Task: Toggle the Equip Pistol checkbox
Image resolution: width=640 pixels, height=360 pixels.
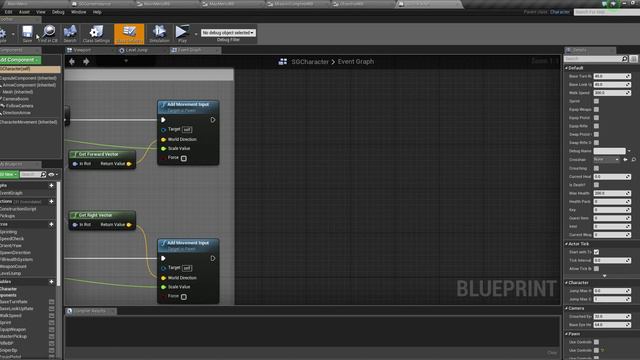Action: click(596, 118)
